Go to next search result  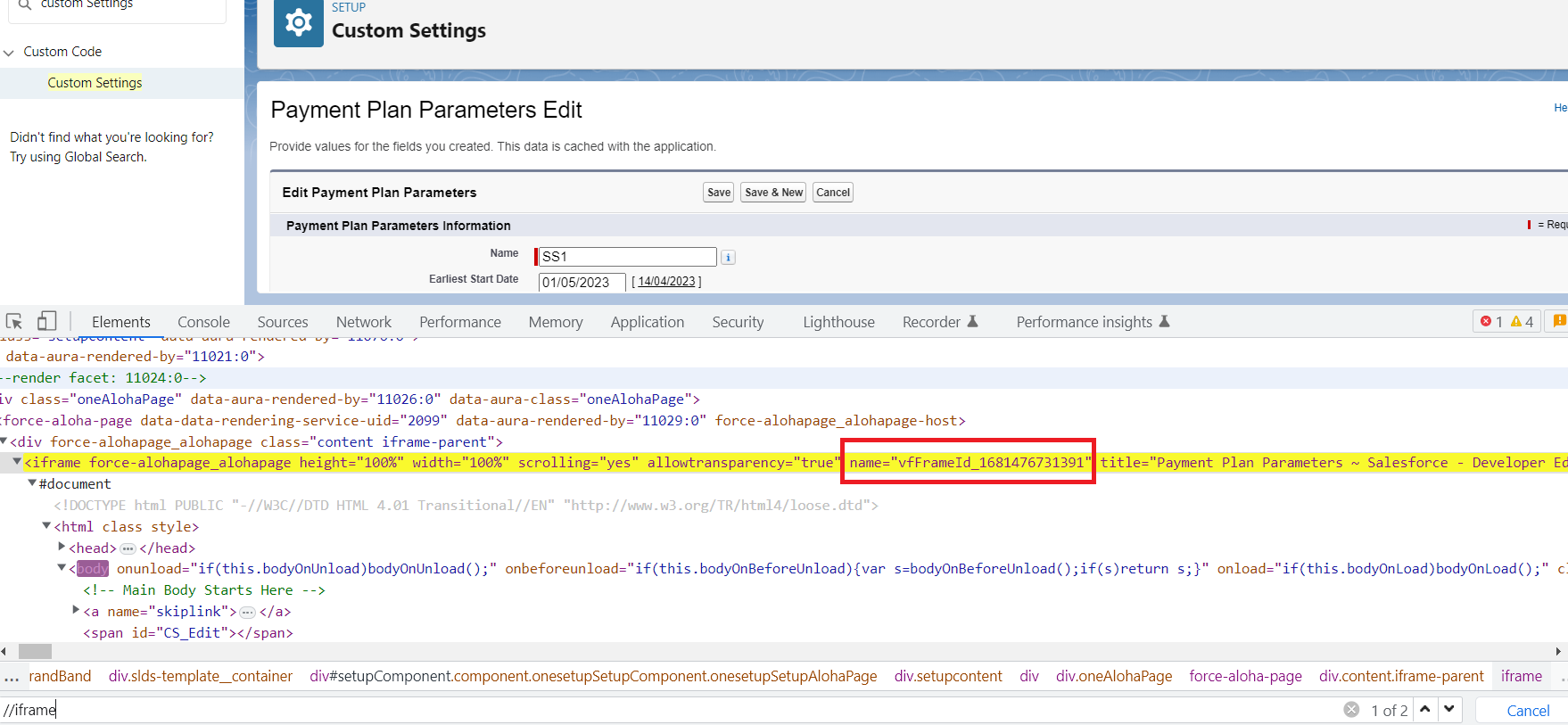click(x=1449, y=709)
